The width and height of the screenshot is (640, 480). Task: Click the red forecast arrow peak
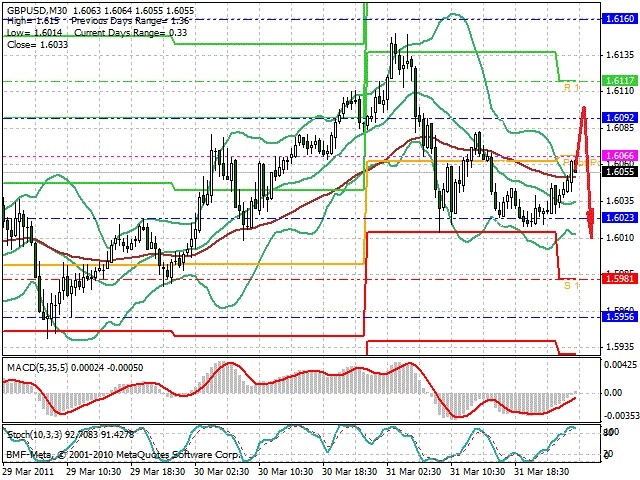click(x=584, y=108)
